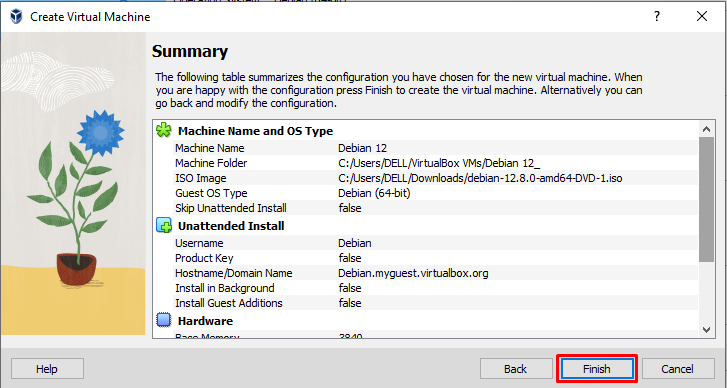727x388 pixels.
Task: Select the Machine Name row label
Action: (210, 148)
